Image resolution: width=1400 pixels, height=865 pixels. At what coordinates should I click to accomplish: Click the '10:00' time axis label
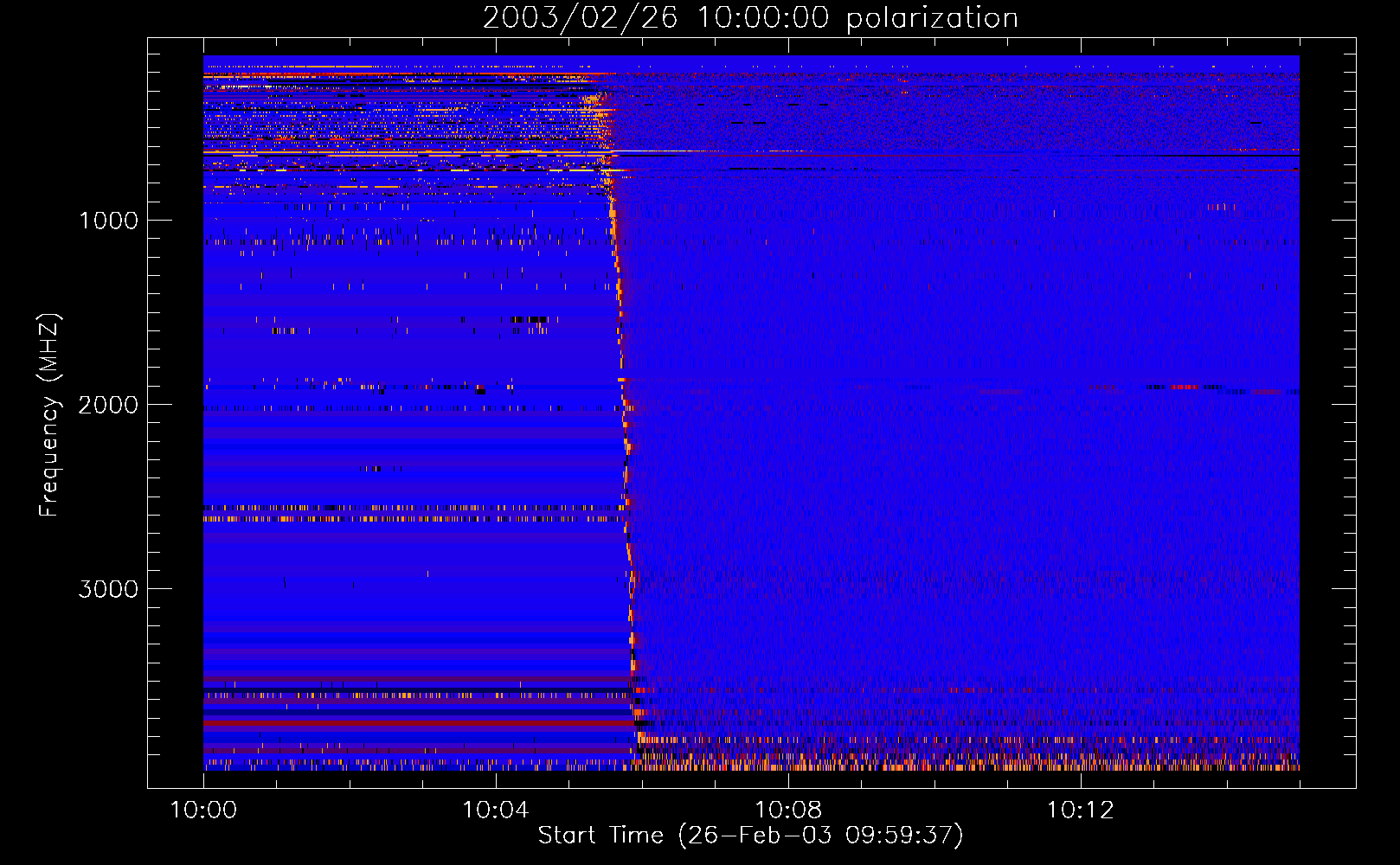(203, 810)
